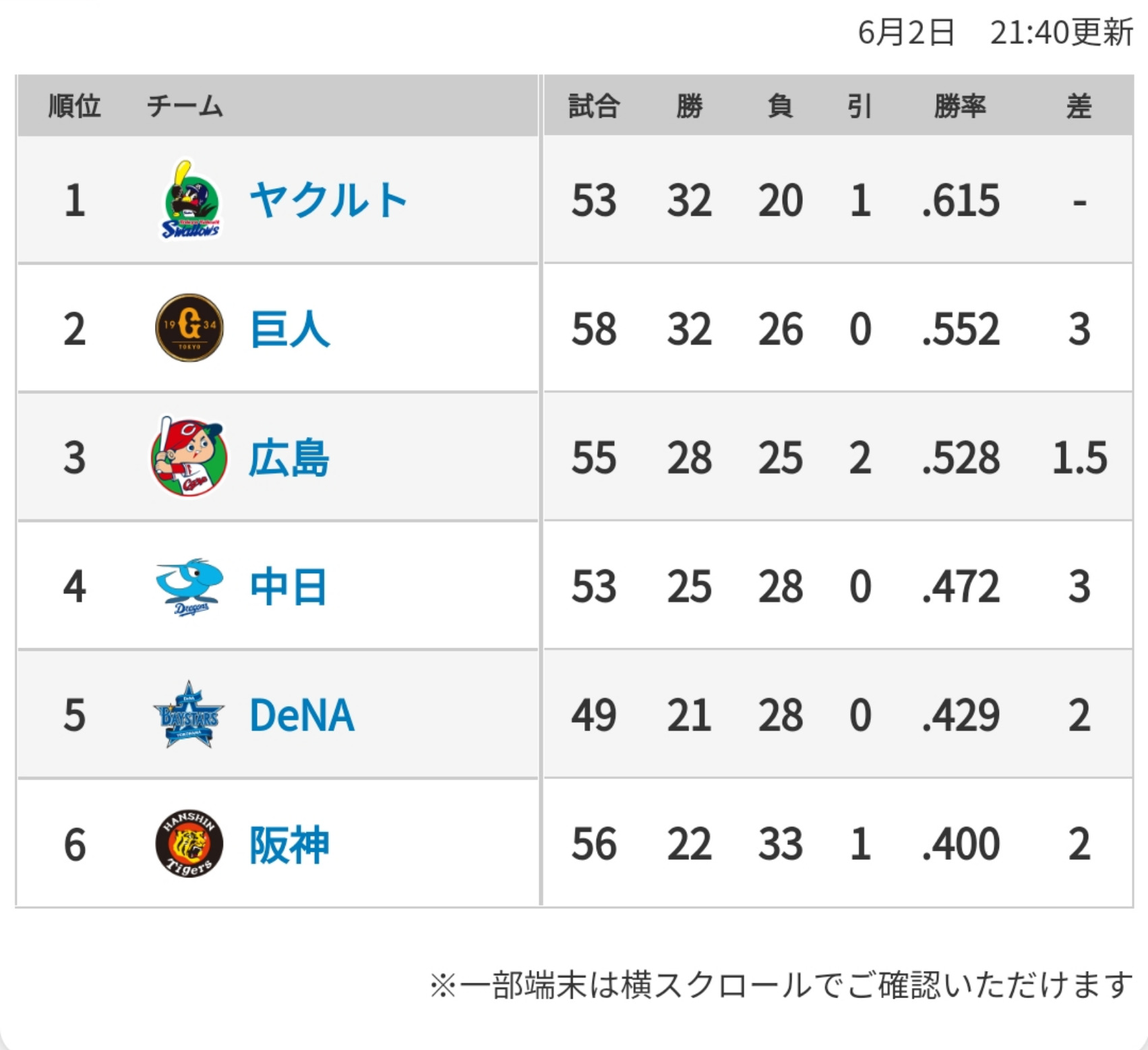Open the ヤクルト team link
The image size is (1148, 1050).
pyautogui.click(x=328, y=200)
